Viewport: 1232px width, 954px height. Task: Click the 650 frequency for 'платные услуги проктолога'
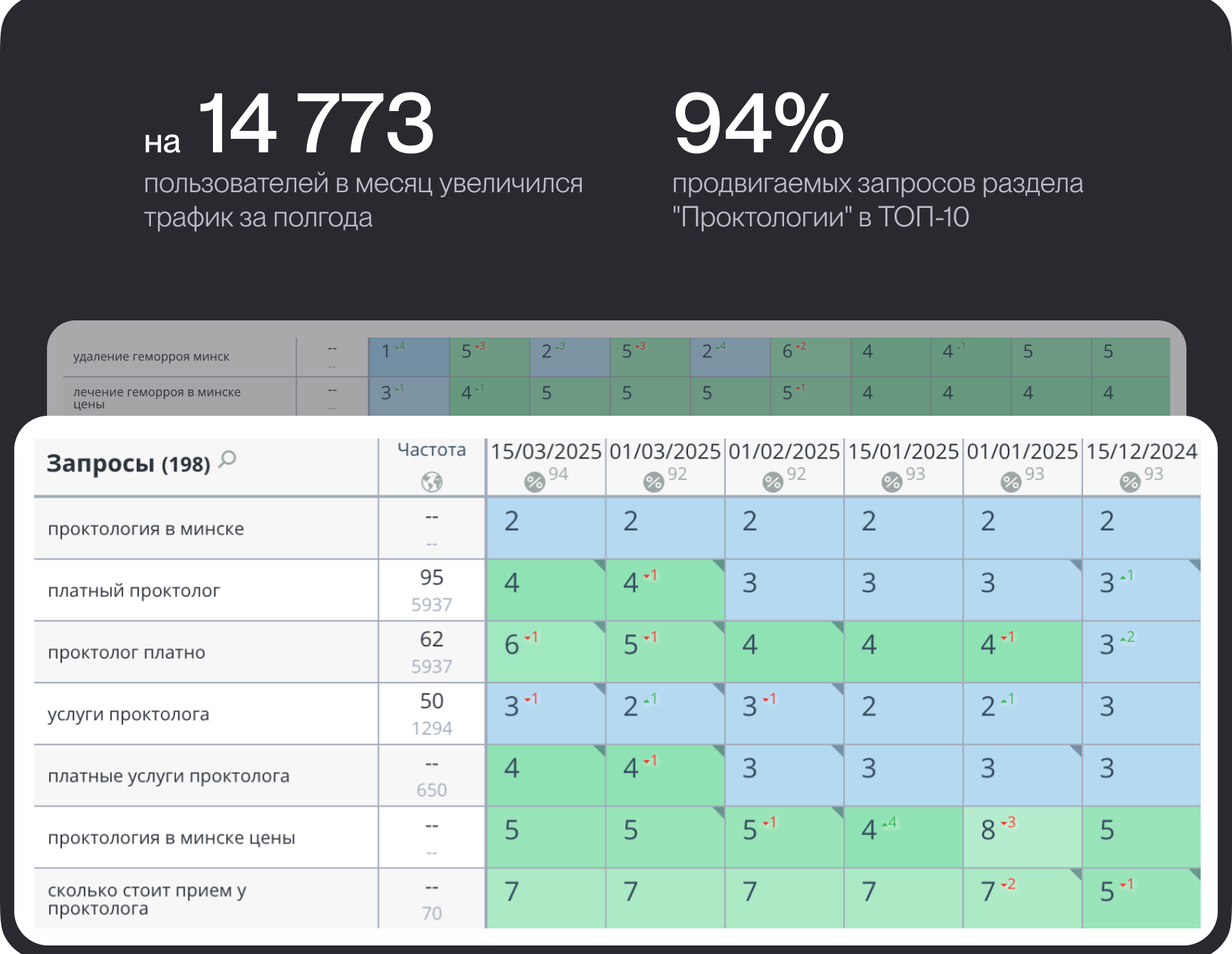[x=432, y=790]
